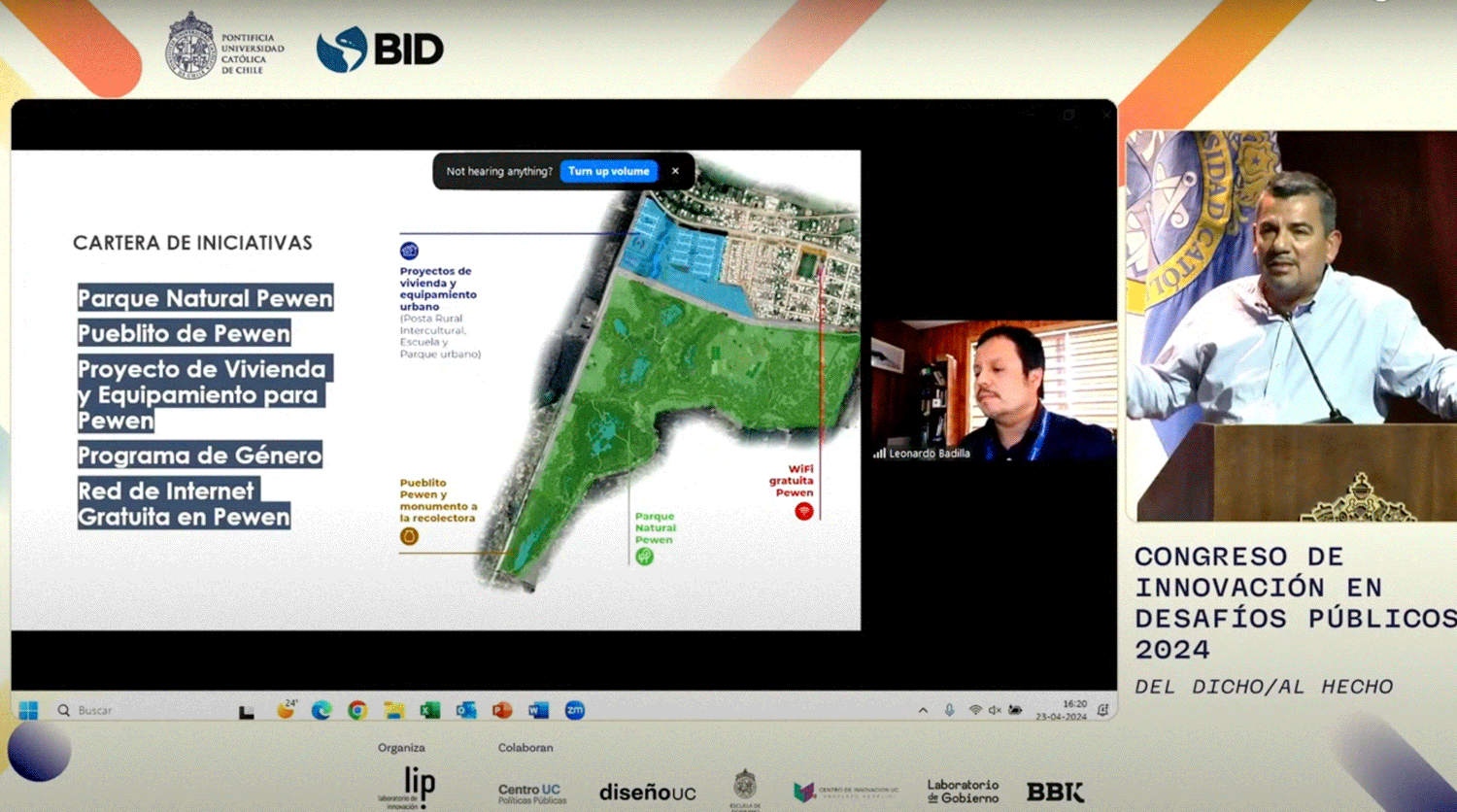Viewport: 1457px width, 812px height.
Task: Click the CARTERA DE INICIATIVAS heading
Action: (192, 243)
